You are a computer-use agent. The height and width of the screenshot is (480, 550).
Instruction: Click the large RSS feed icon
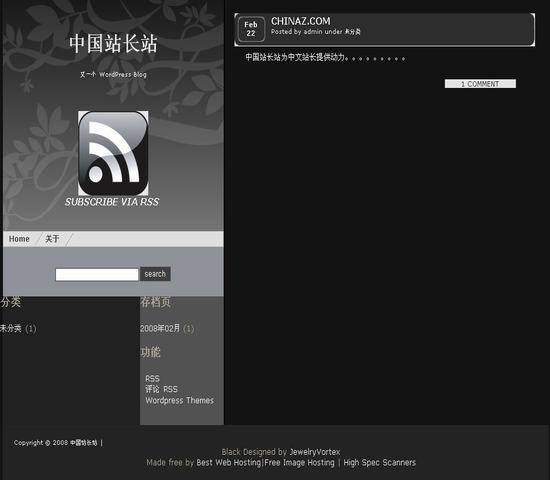[113, 153]
